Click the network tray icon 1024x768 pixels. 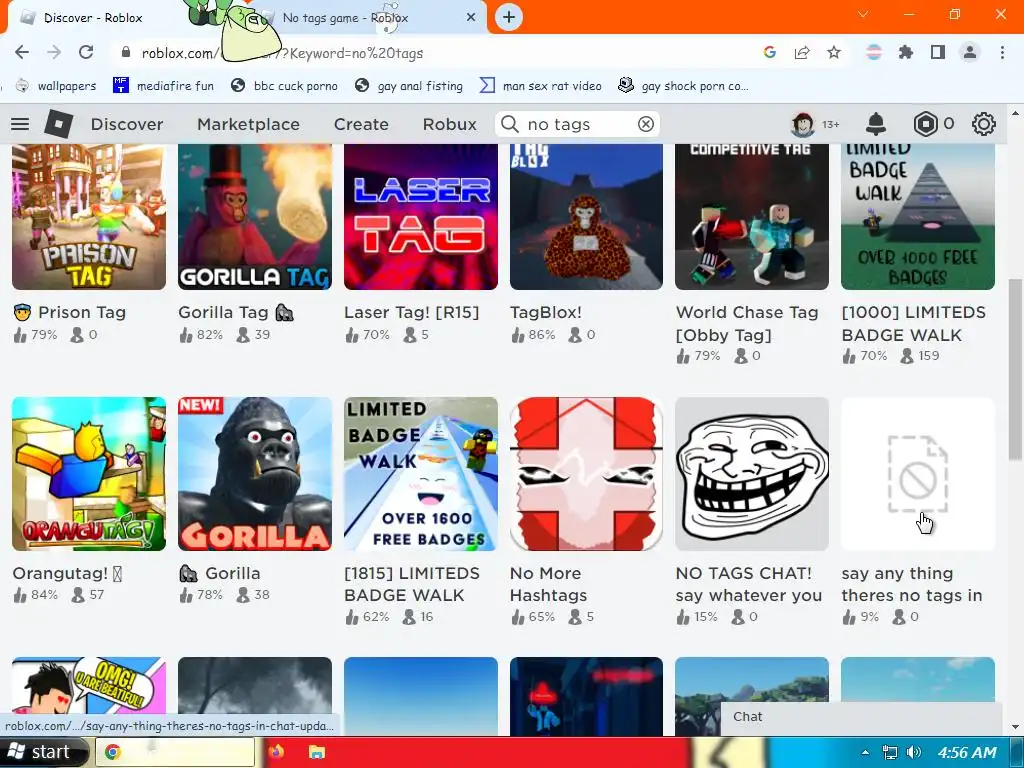tap(889, 752)
